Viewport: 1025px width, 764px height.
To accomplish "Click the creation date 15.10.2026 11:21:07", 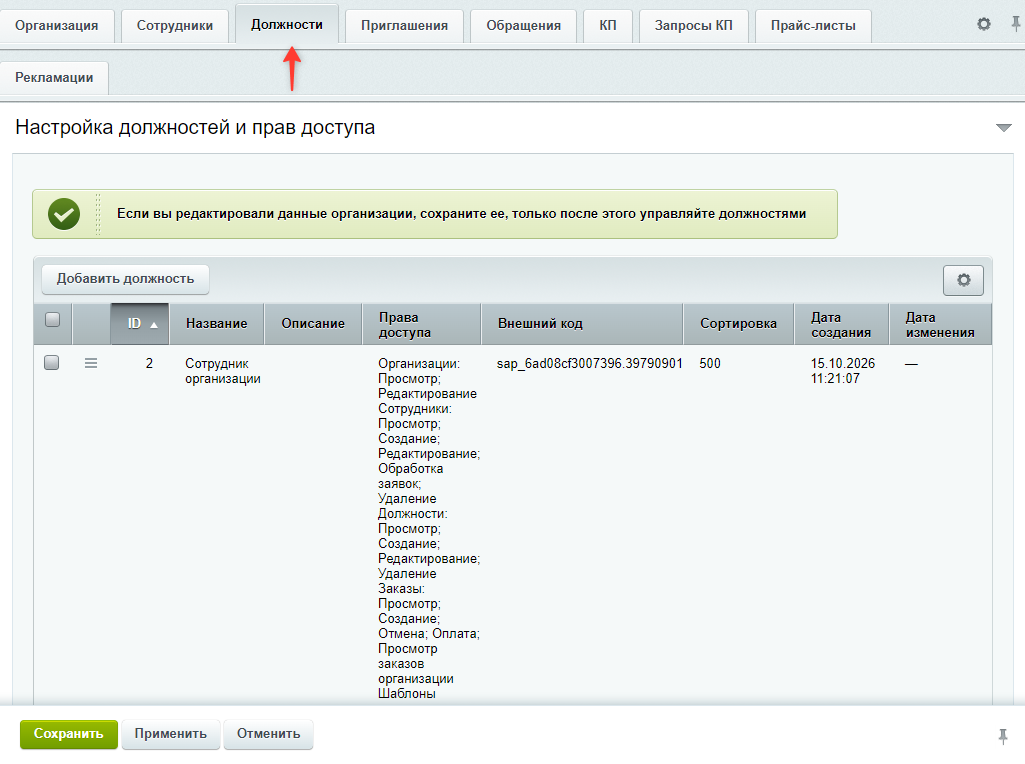I will (x=843, y=371).
